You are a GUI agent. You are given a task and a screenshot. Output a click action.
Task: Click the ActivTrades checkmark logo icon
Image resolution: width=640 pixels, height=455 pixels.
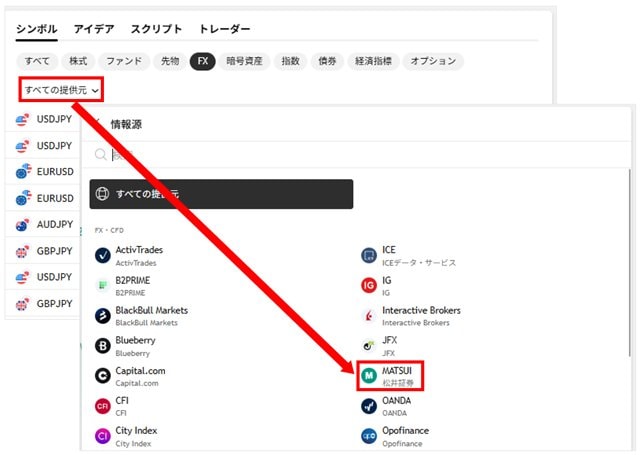coord(102,256)
